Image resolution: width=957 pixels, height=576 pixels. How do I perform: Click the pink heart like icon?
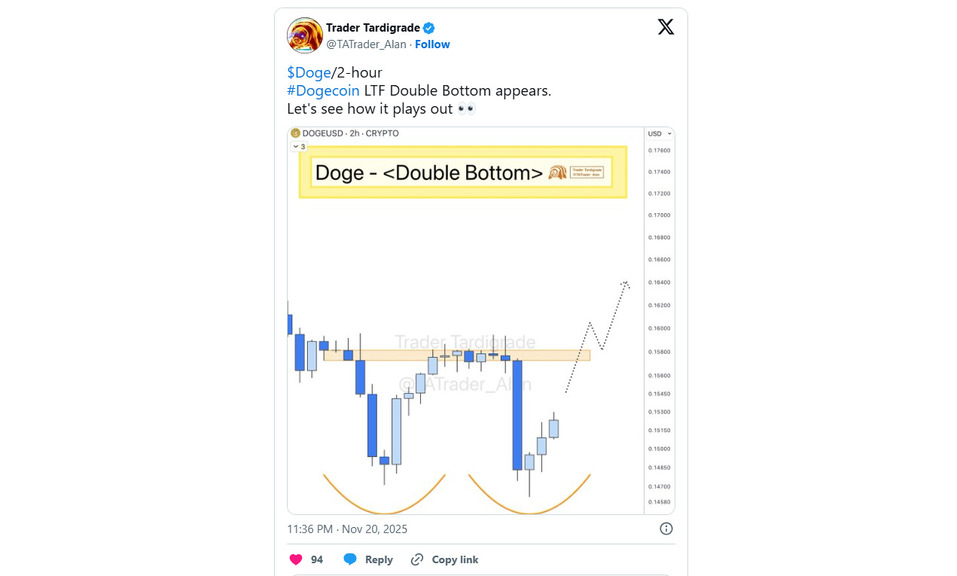(295, 559)
